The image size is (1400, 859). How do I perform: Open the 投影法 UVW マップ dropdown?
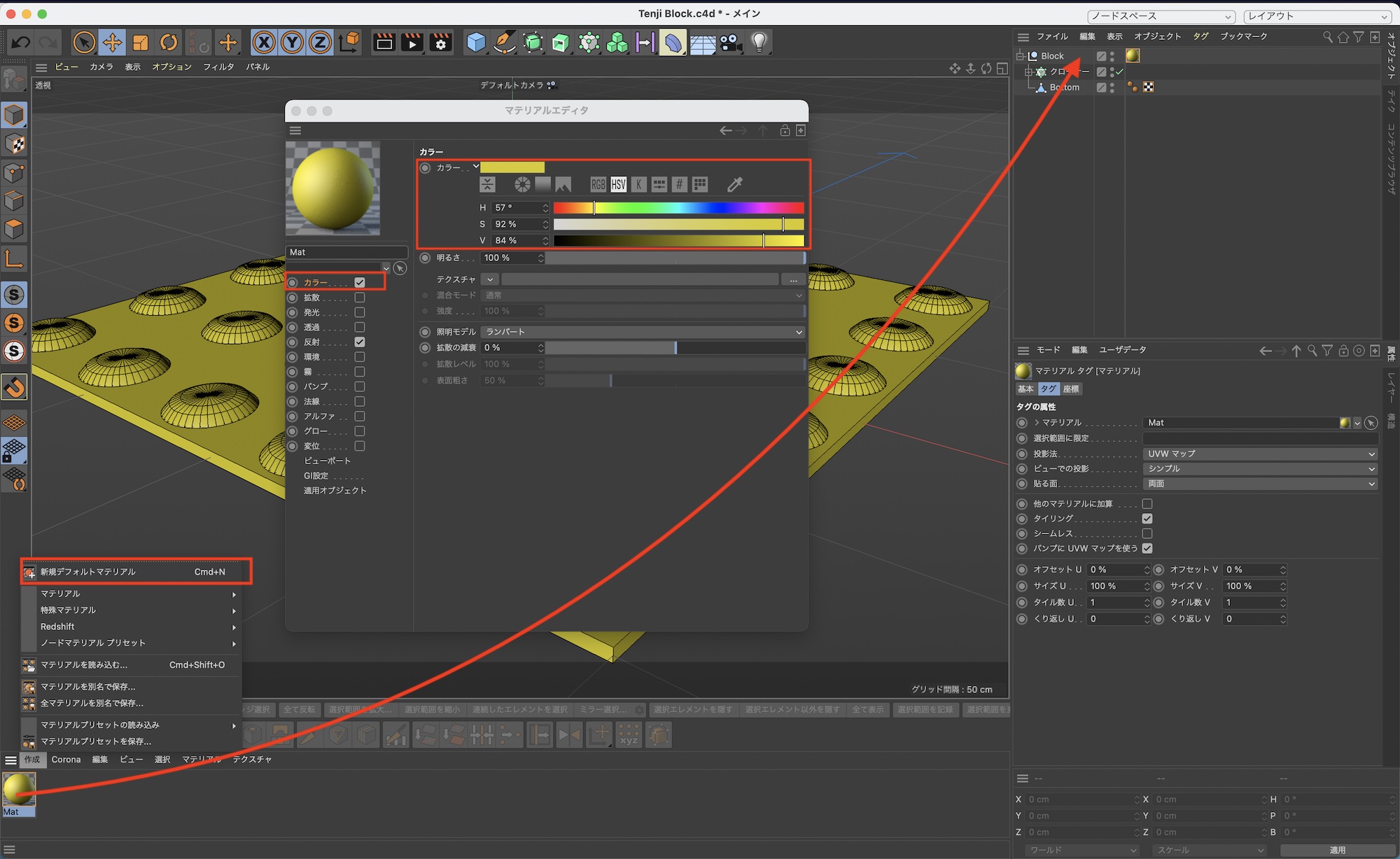click(1260, 454)
